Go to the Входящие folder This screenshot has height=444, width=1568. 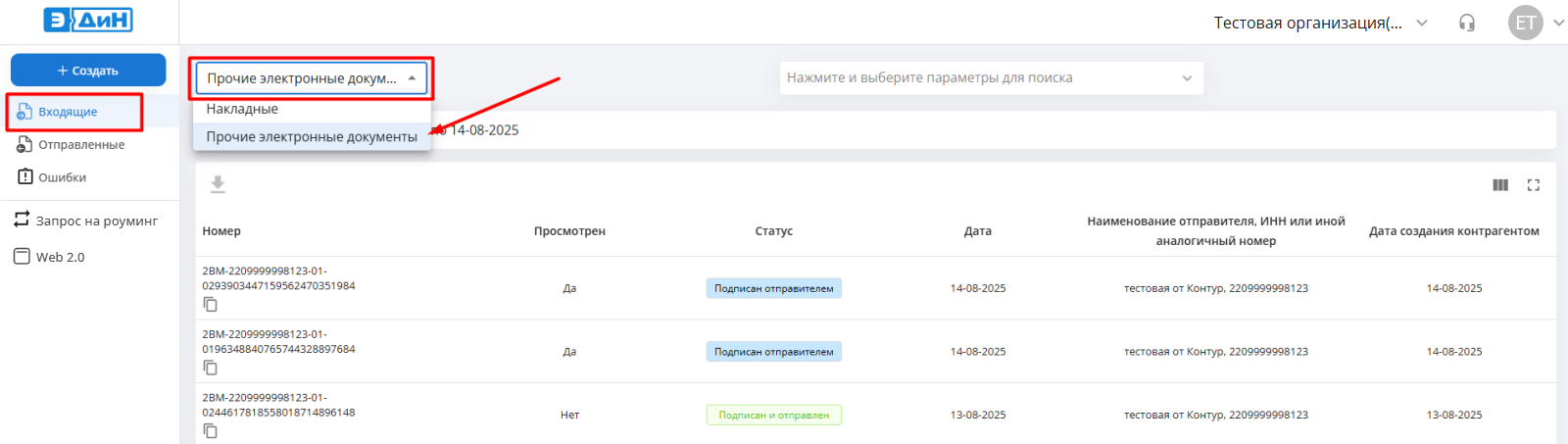(x=68, y=112)
